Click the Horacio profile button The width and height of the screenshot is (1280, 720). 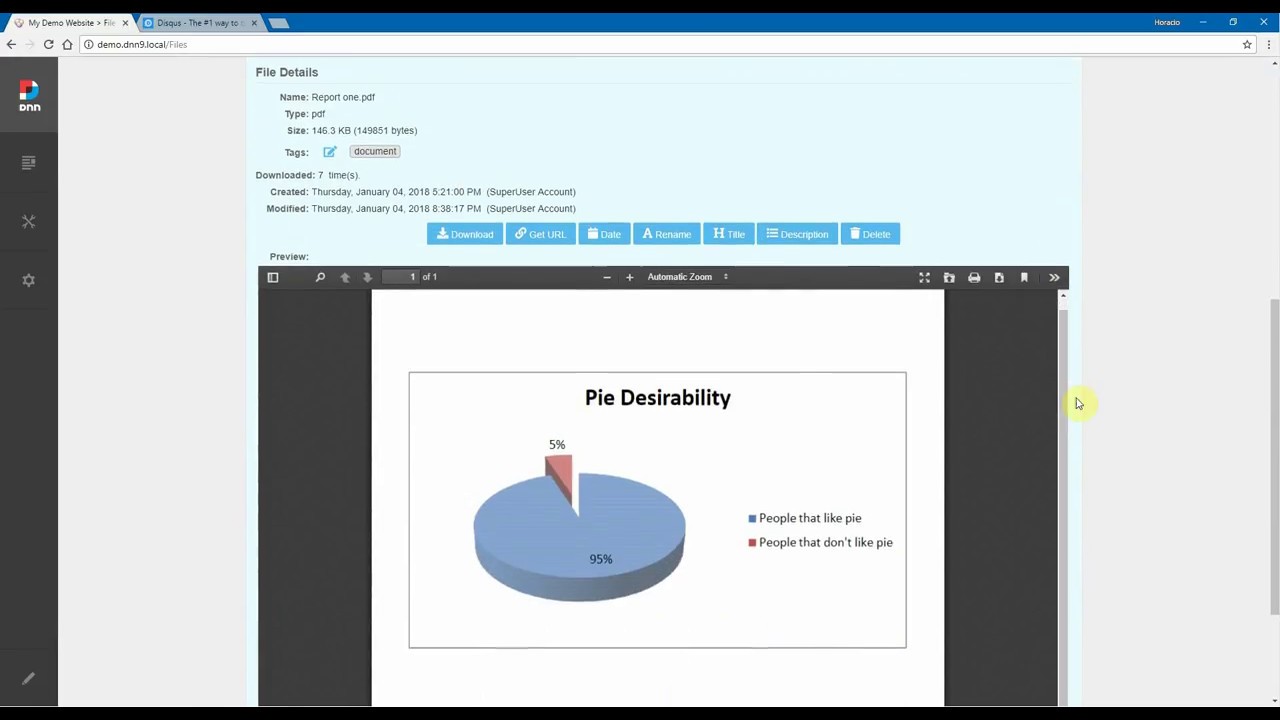click(x=1167, y=22)
